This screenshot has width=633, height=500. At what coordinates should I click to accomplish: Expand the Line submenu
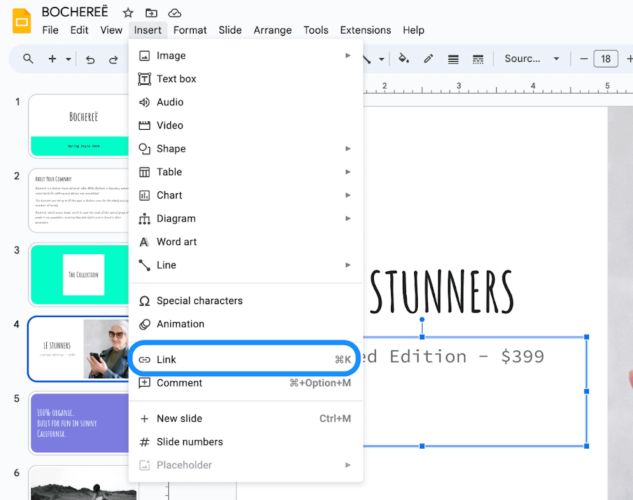[x=245, y=265]
